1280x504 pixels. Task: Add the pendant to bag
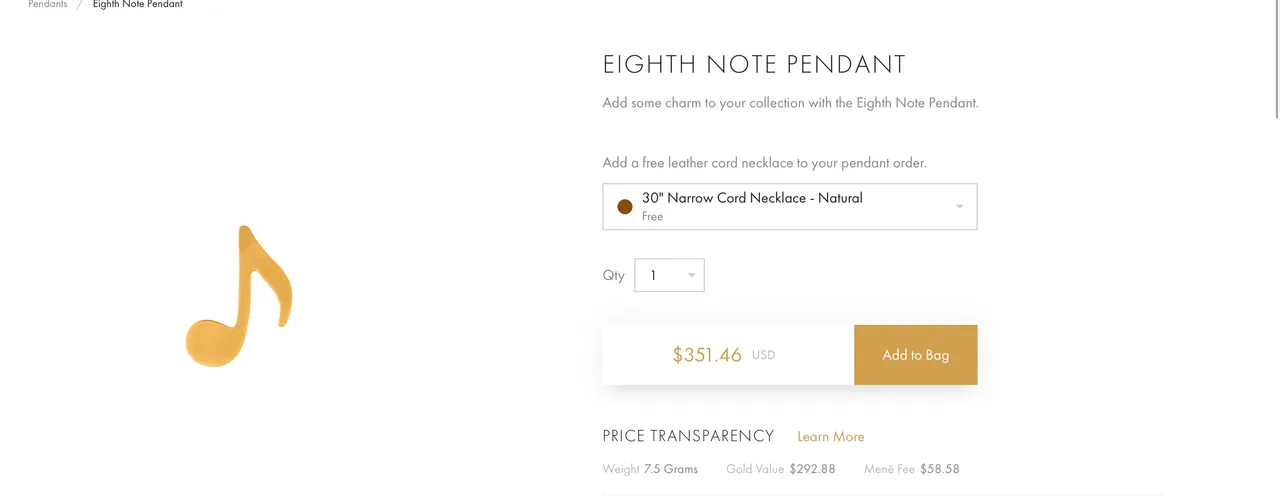click(915, 355)
